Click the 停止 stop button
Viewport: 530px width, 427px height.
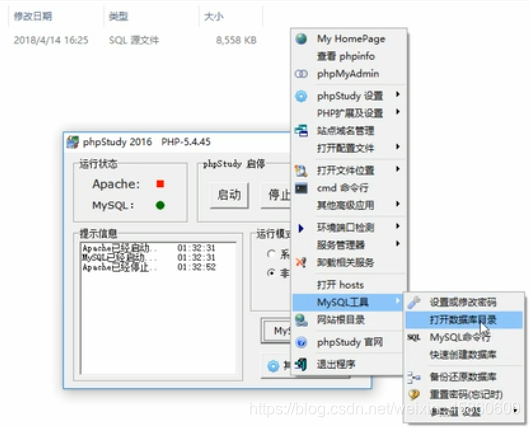coord(276,195)
